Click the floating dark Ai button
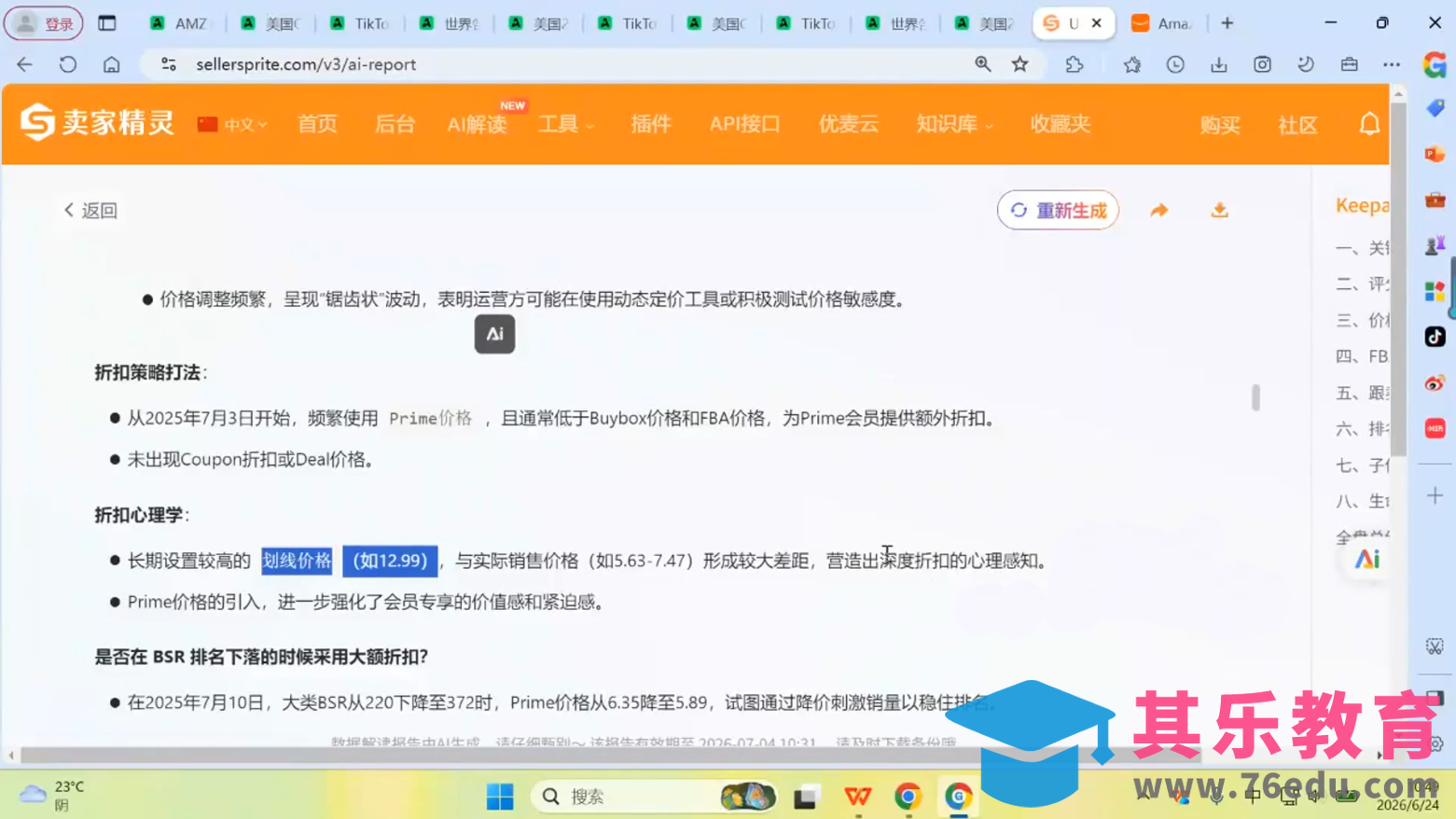Screen dimensions: 1456x819 point(494,334)
